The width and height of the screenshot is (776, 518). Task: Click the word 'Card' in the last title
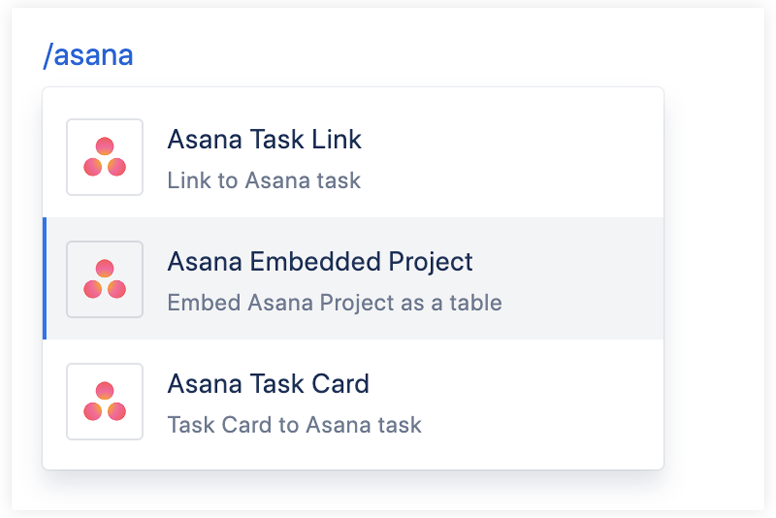click(x=342, y=384)
